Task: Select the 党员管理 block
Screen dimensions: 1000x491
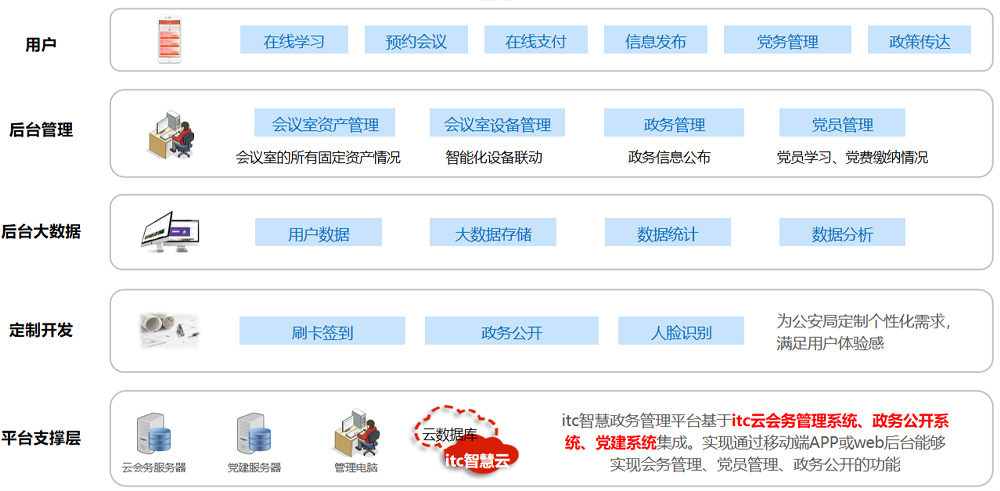Action: point(841,124)
